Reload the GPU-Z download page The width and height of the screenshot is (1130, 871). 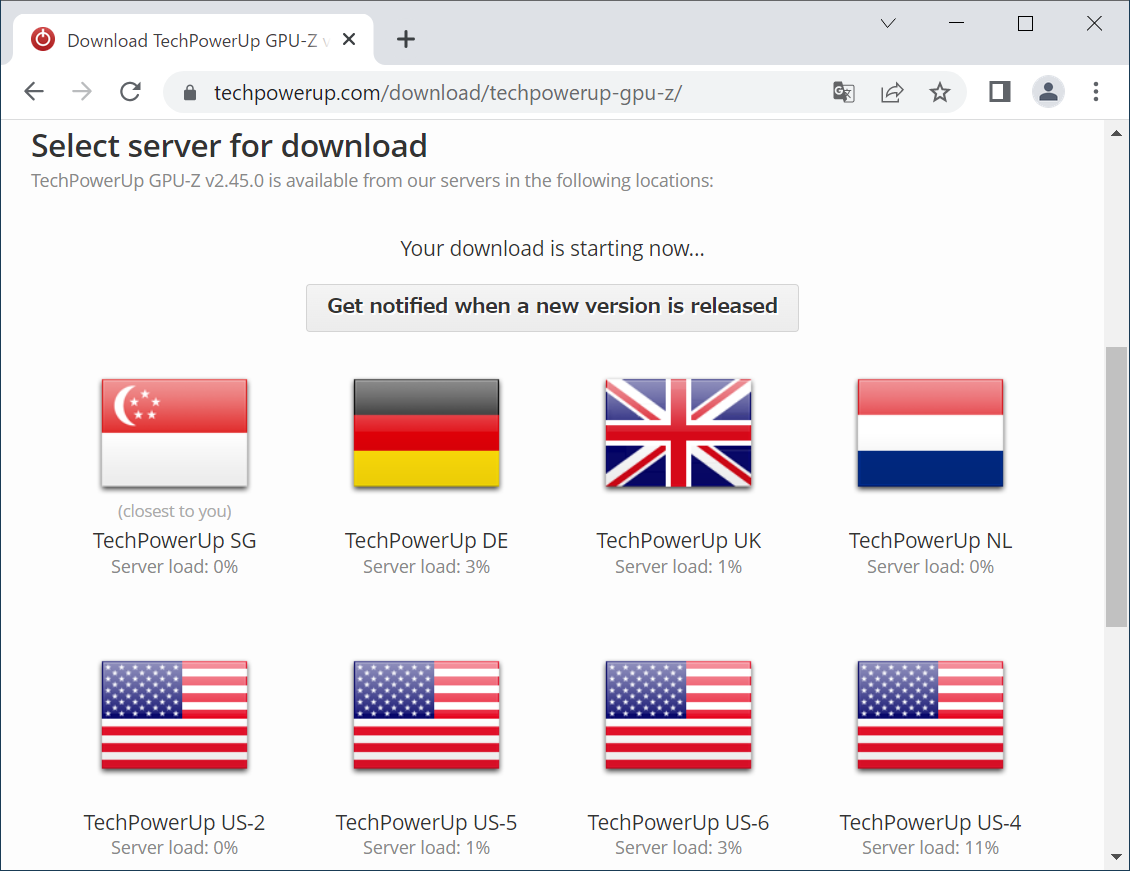point(130,91)
